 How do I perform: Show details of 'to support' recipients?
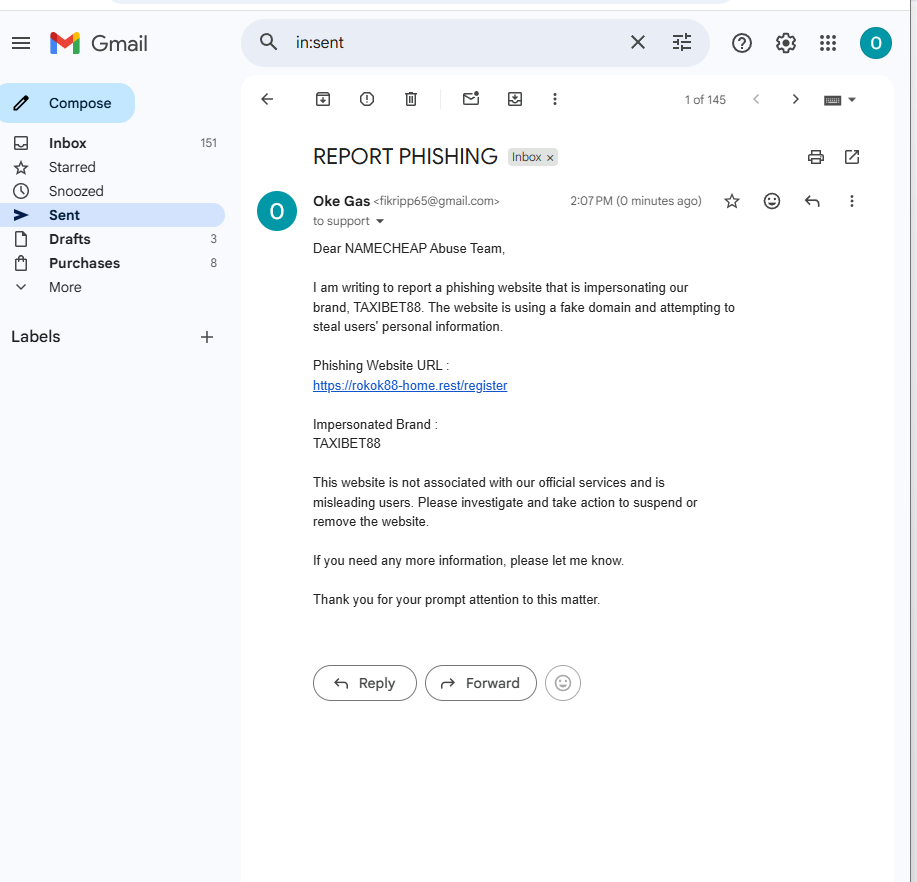[380, 221]
